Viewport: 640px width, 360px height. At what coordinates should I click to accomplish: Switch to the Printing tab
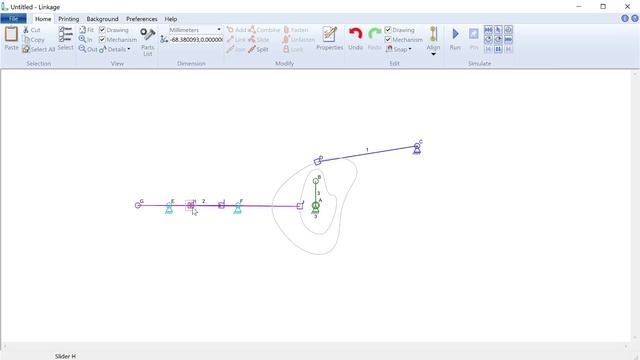tap(69, 19)
